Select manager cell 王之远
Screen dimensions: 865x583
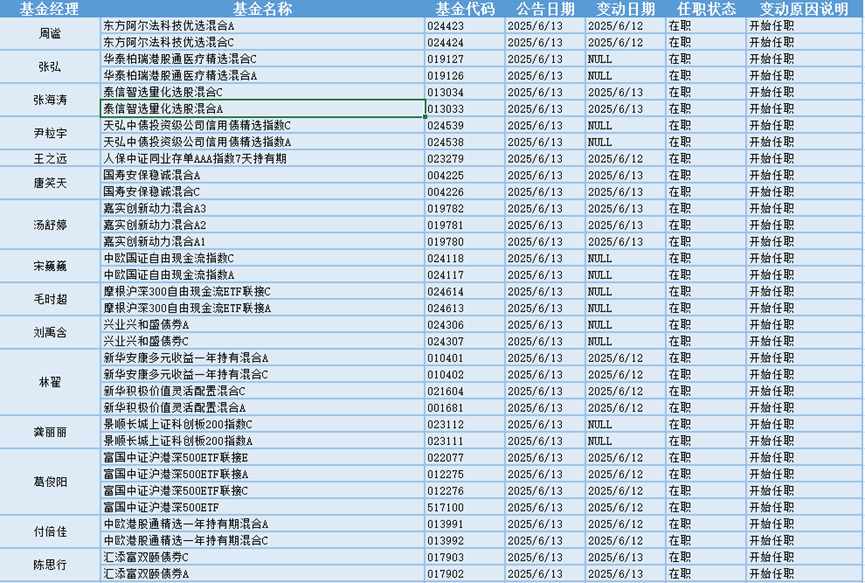click(50, 159)
